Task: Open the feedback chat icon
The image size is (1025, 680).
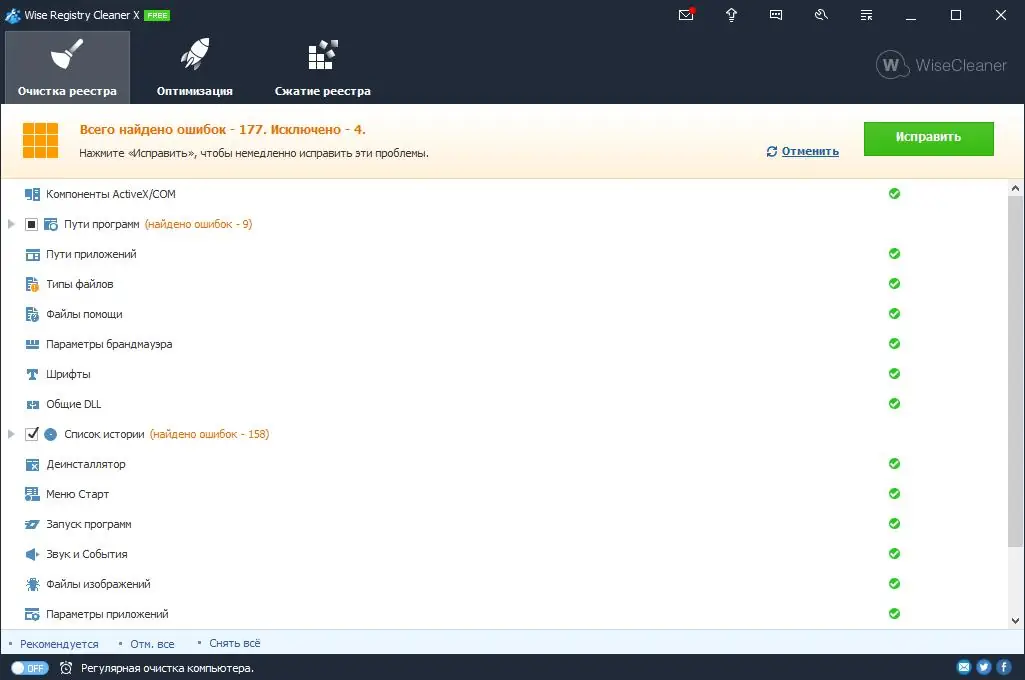Action: [776, 15]
